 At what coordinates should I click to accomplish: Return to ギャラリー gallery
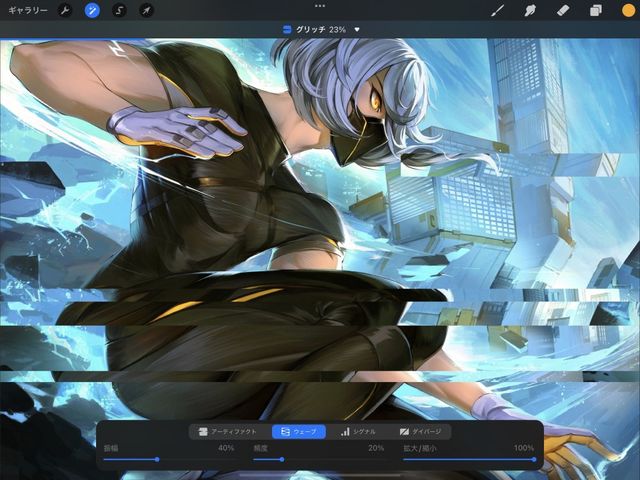(x=28, y=10)
